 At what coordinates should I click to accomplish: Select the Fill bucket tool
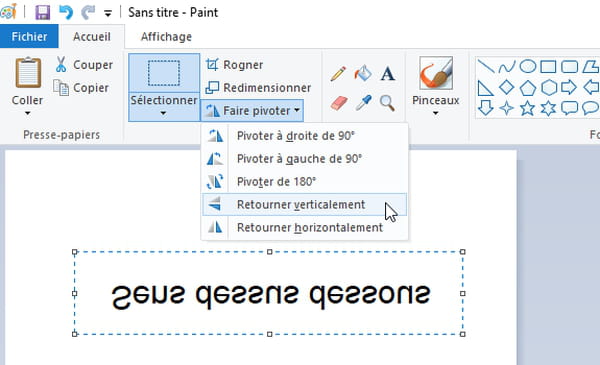(363, 73)
